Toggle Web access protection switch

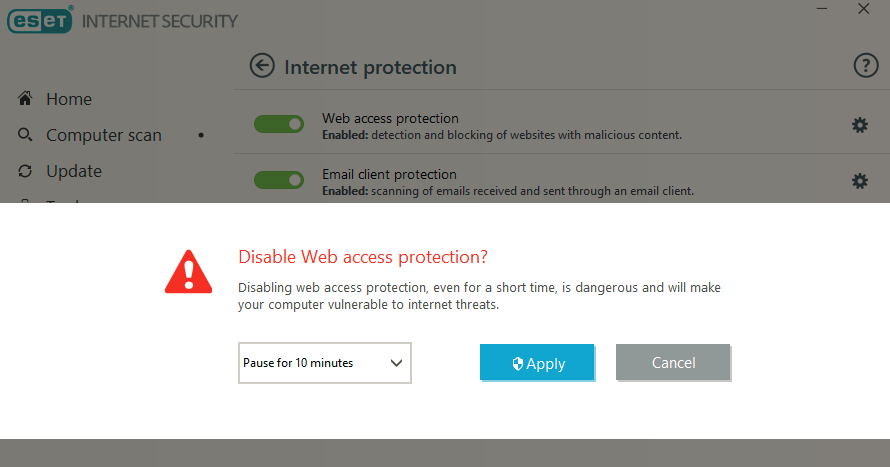click(x=279, y=124)
